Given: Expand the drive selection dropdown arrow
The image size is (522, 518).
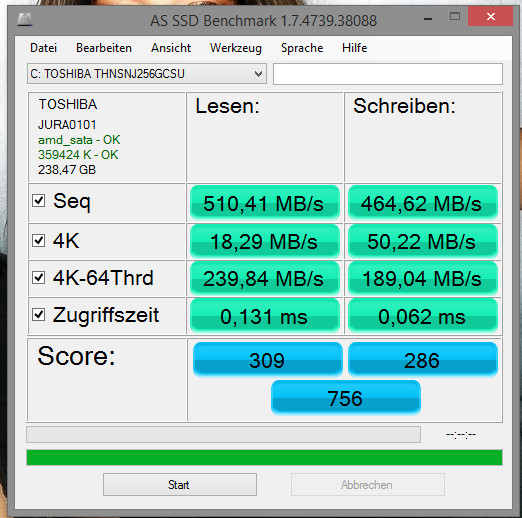Looking at the screenshot, I should [x=258, y=74].
